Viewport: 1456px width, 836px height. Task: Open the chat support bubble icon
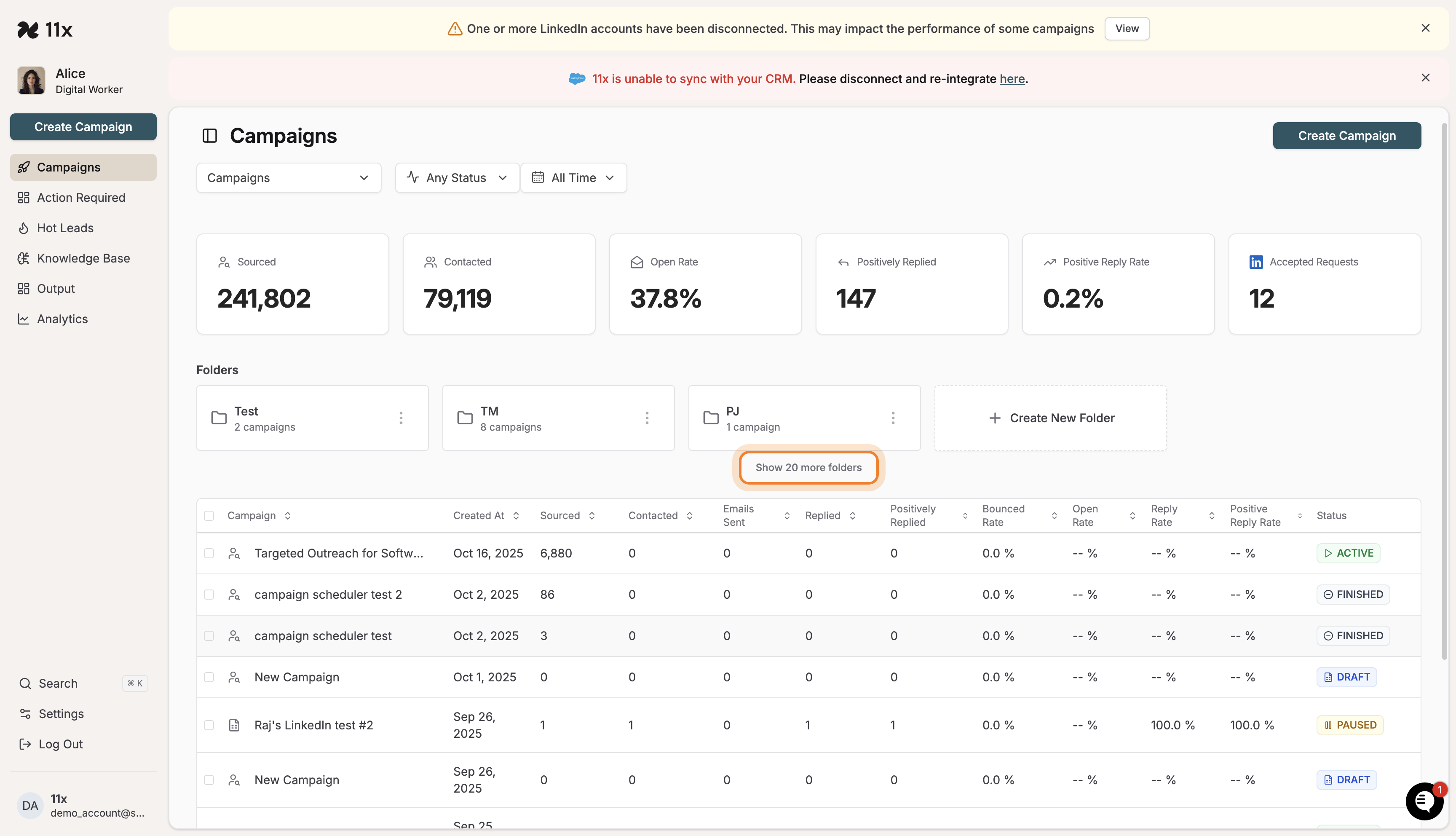tap(1424, 801)
